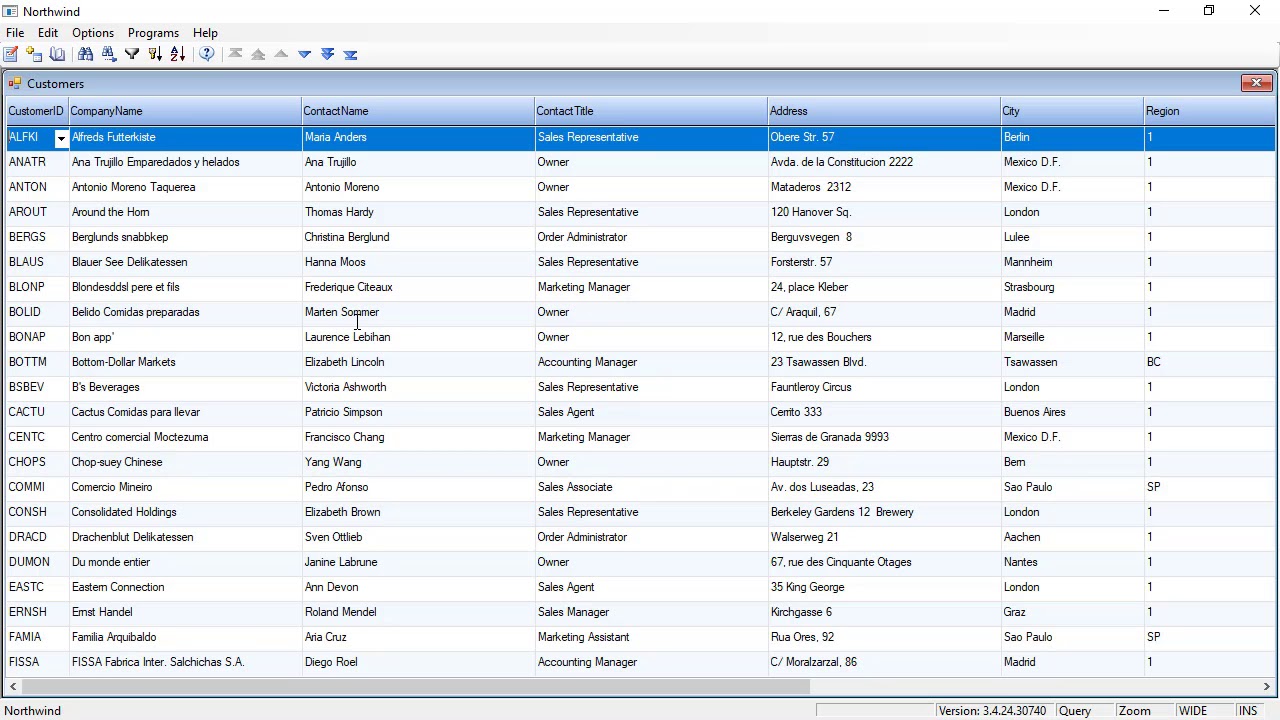Select the Laurence Lebihan contact cell
The width and height of the screenshot is (1280, 720).
(418, 337)
